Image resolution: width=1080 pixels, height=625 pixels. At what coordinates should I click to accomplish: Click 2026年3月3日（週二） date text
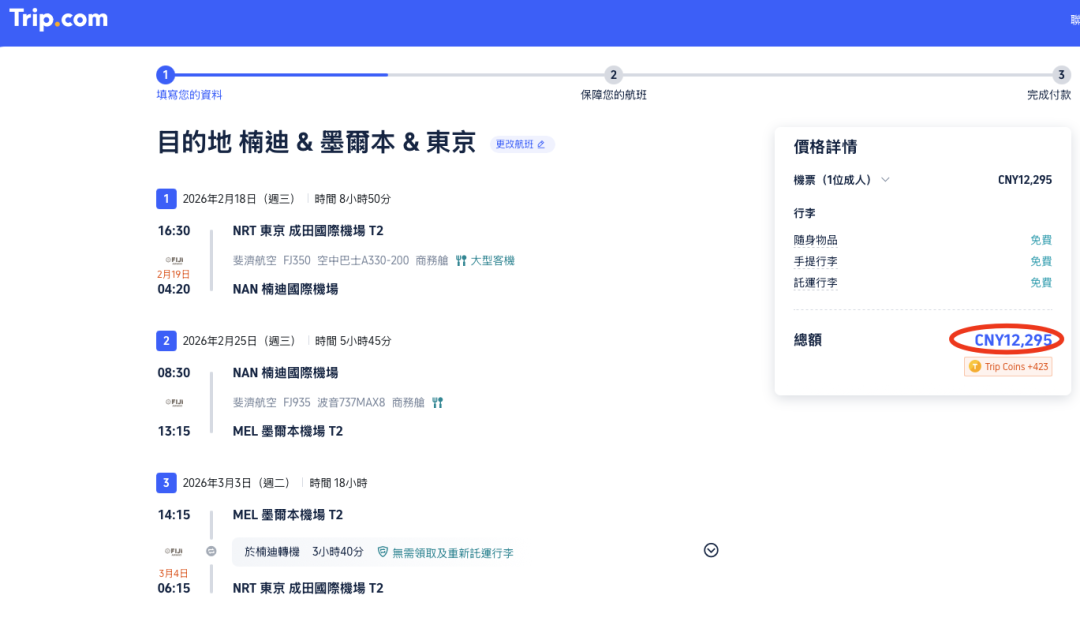coord(236,482)
